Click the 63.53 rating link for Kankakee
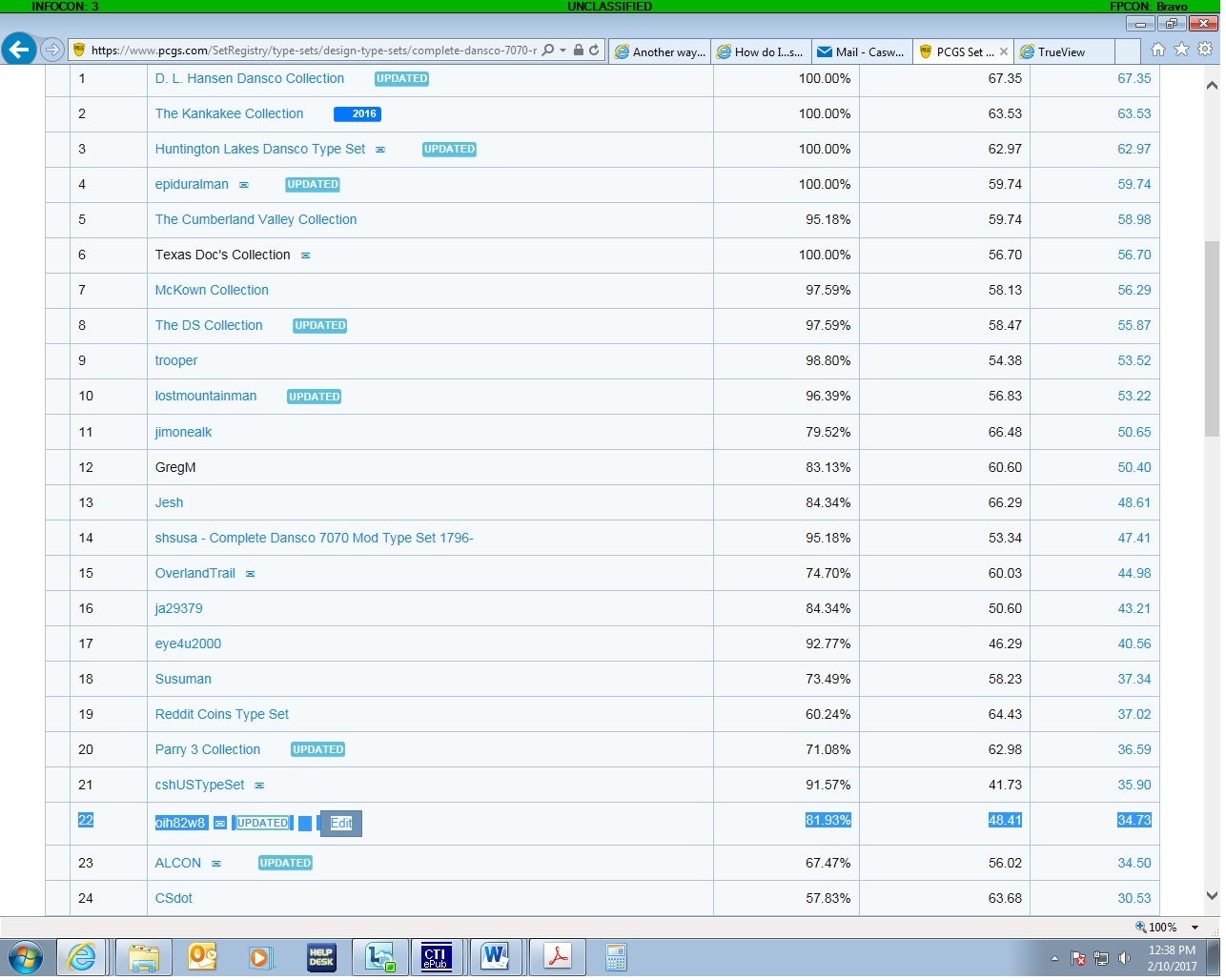 coord(1134,113)
